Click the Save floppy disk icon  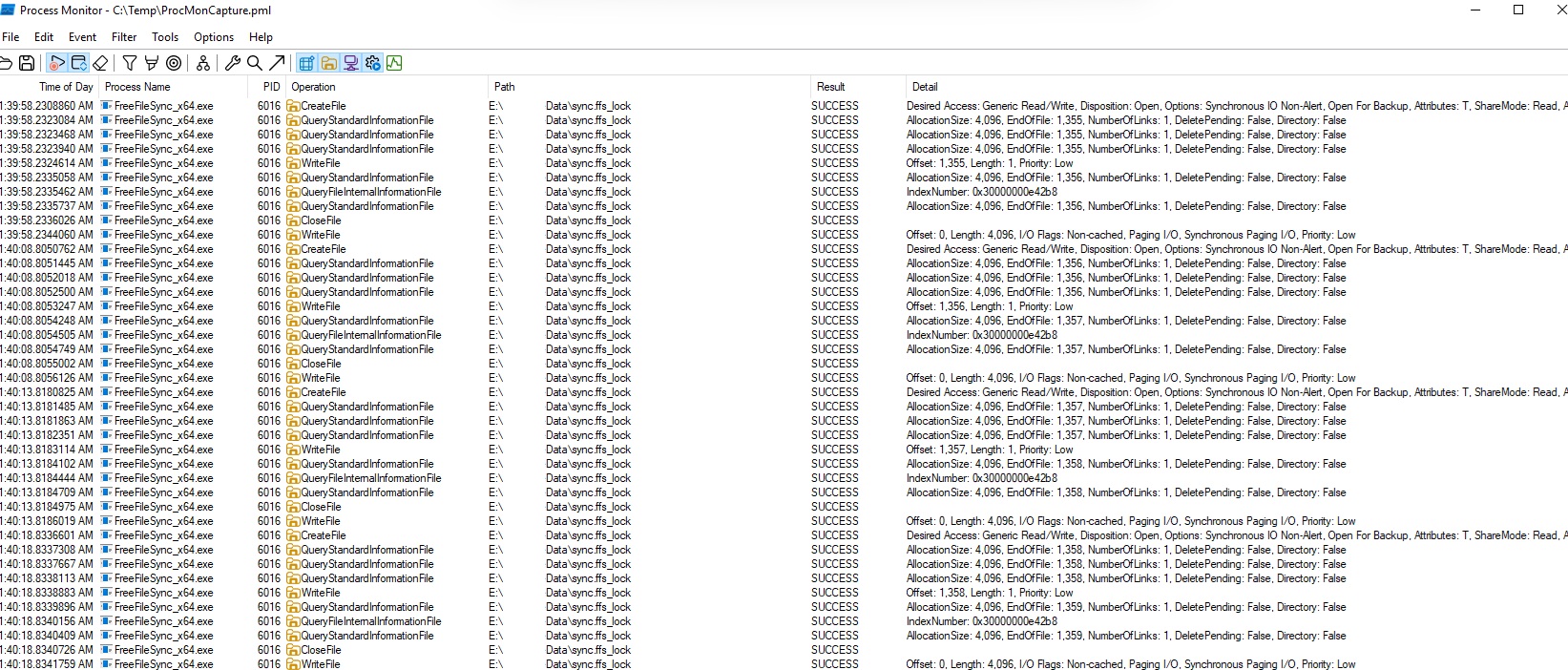[x=27, y=63]
